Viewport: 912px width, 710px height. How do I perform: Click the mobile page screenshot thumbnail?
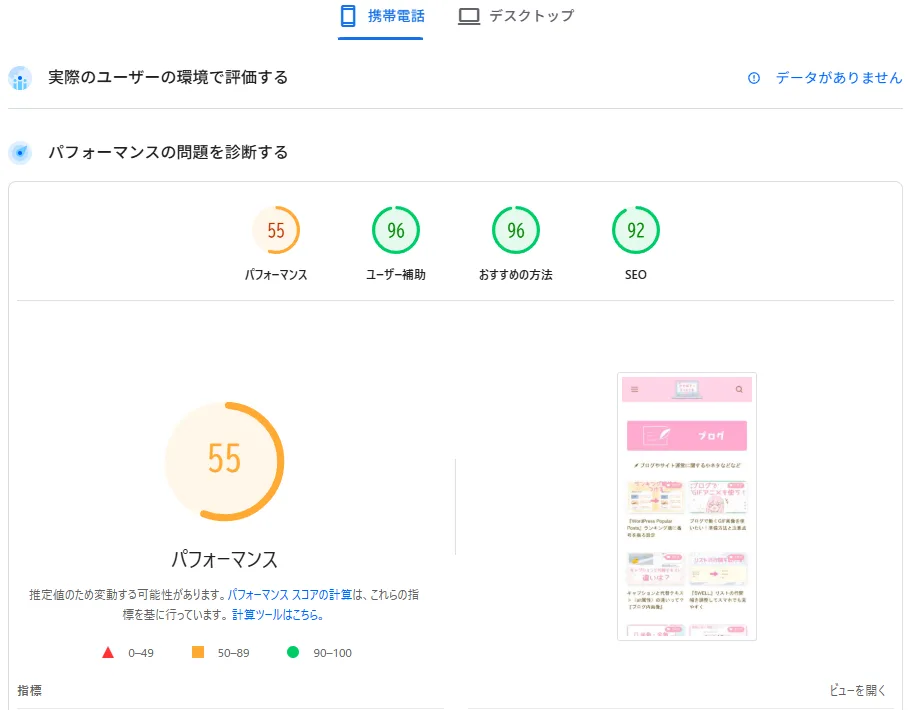point(687,506)
